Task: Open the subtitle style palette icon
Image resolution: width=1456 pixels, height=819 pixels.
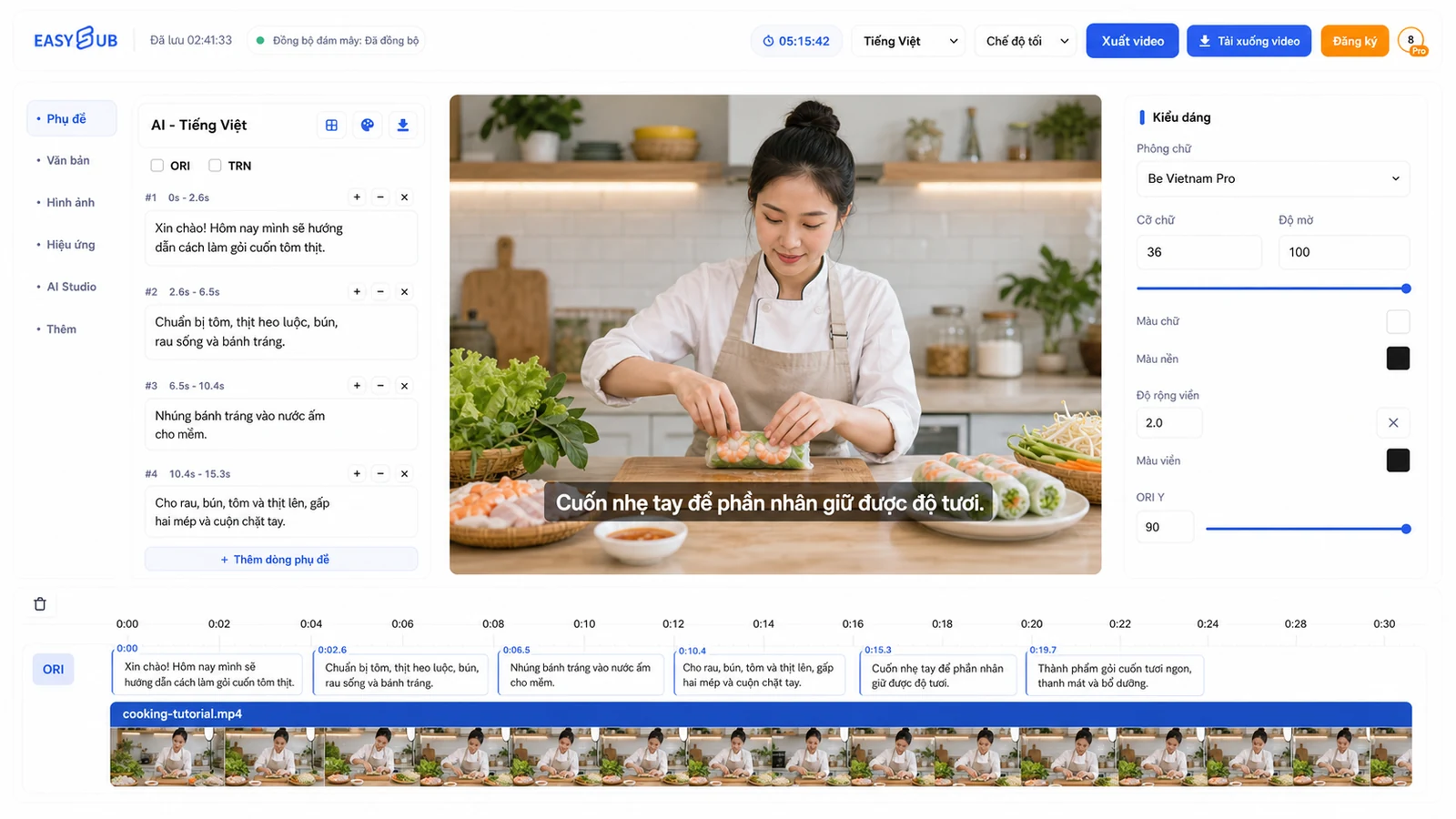Action: [367, 126]
